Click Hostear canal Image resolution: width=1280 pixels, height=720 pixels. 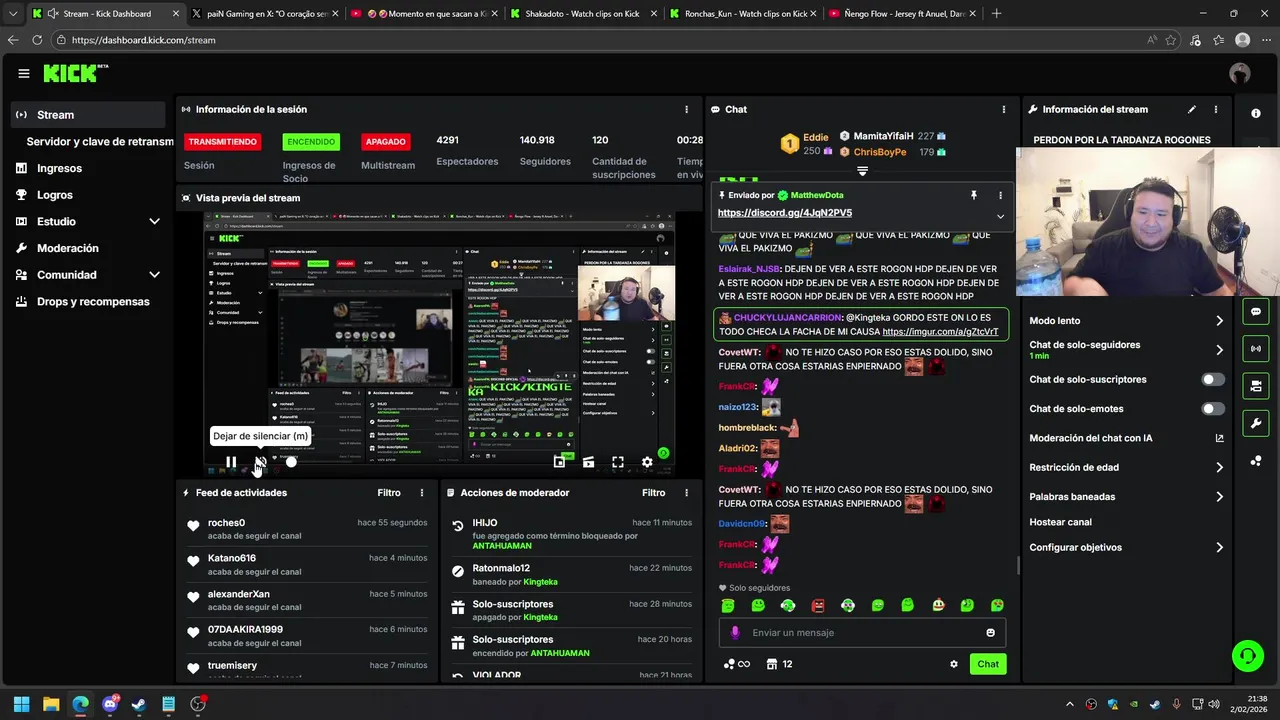click(1061, 522)
